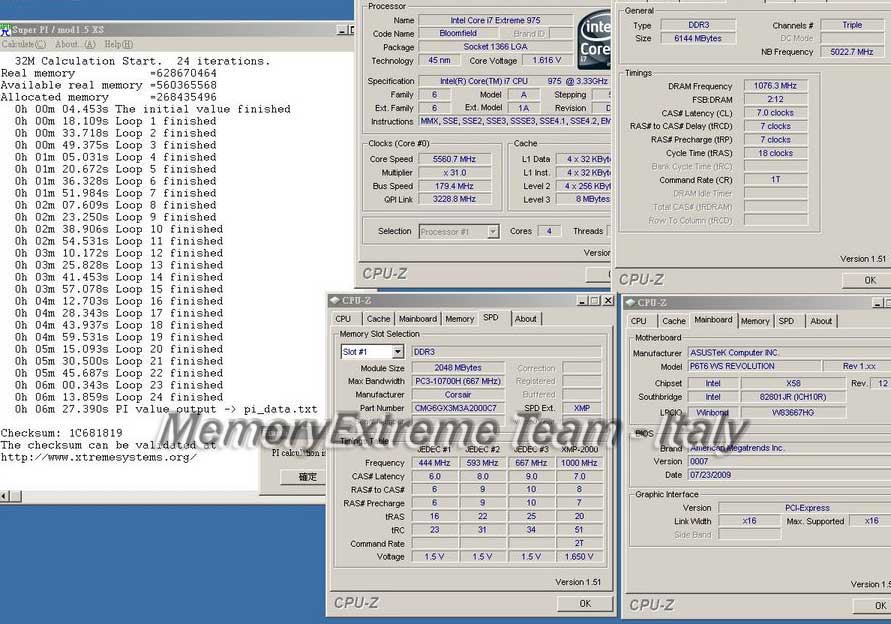Switch to Cache tab in Mainboard window
Screen dimensions: 891x624
674,321
